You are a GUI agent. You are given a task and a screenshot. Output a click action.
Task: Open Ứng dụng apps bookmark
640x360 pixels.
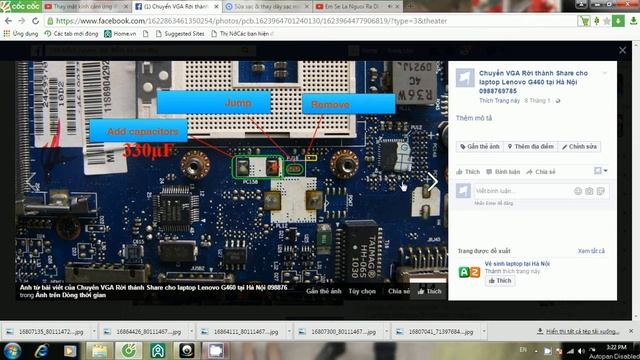(x=21, y=34)
